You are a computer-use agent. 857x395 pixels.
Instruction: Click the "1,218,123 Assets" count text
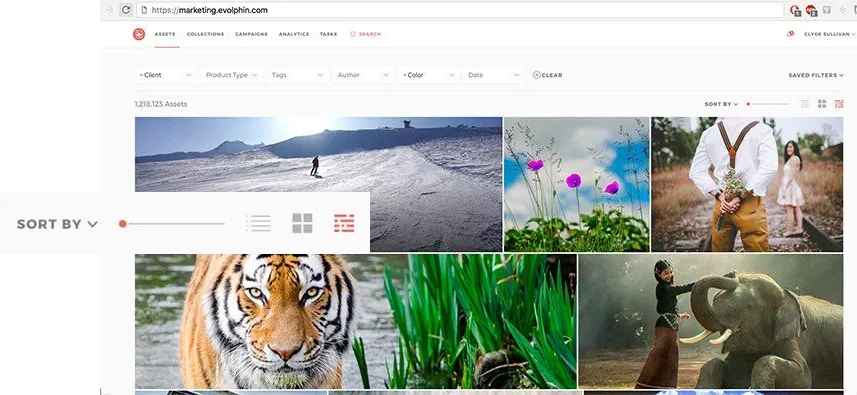click(x=161, y=104)
